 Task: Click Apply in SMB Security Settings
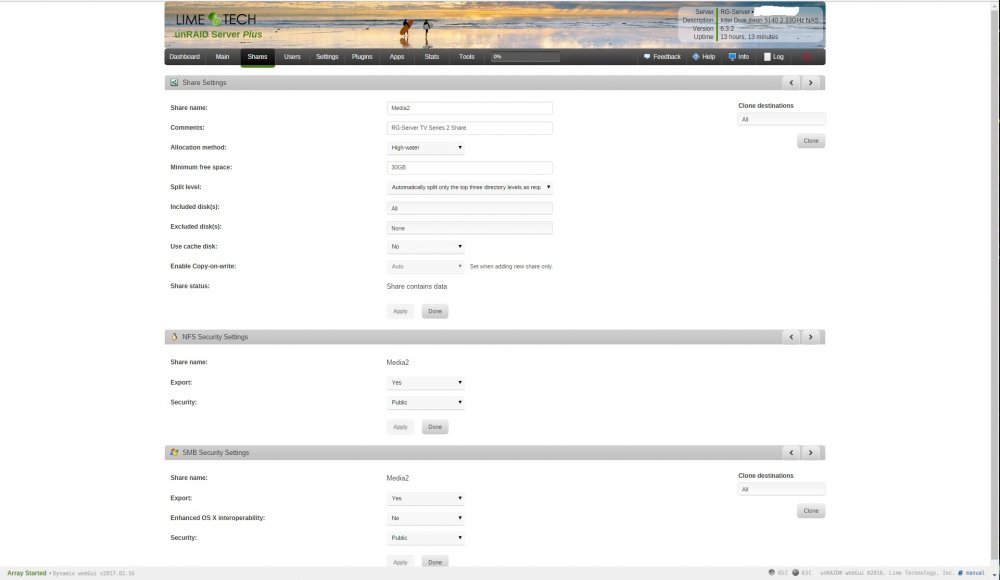(400, 562)
